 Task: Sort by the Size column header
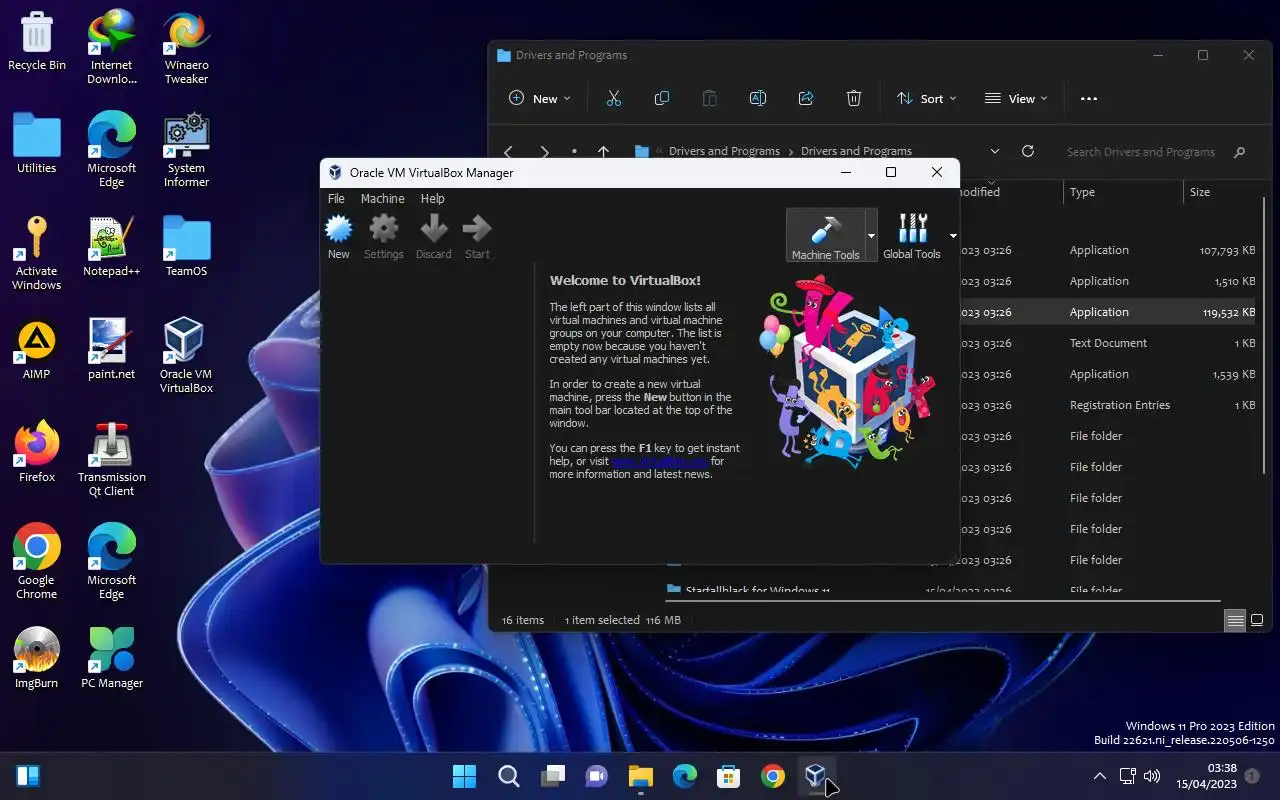point(1200,192)
